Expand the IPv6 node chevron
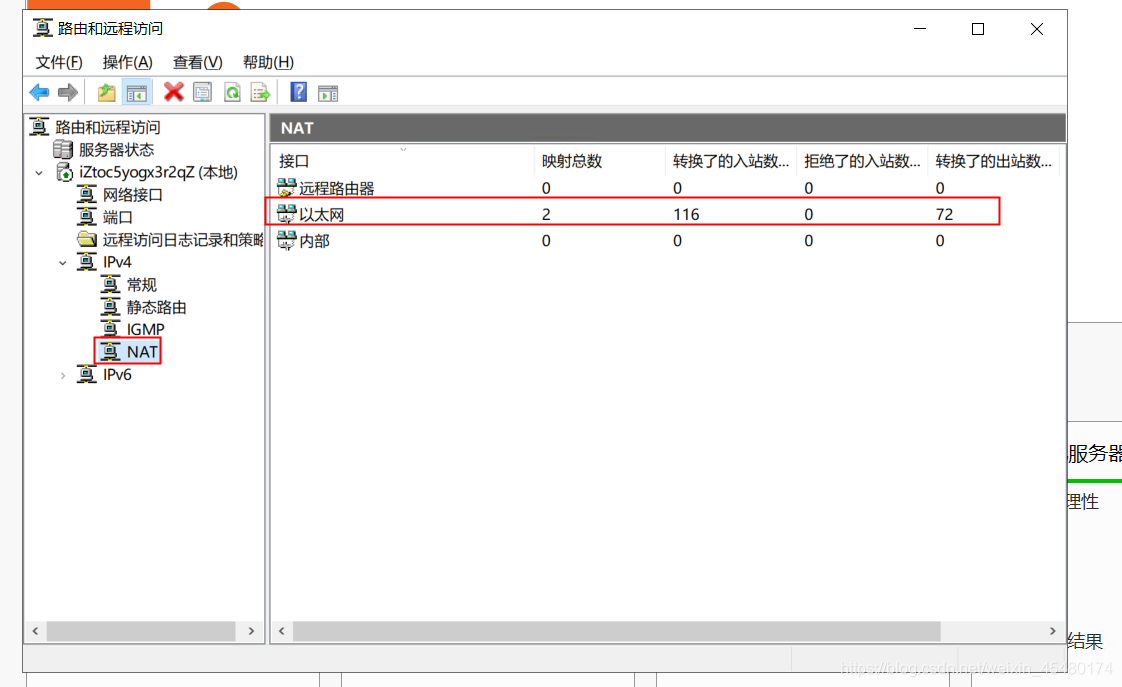The image size is (1122, 687). click(x=63, y=375)
